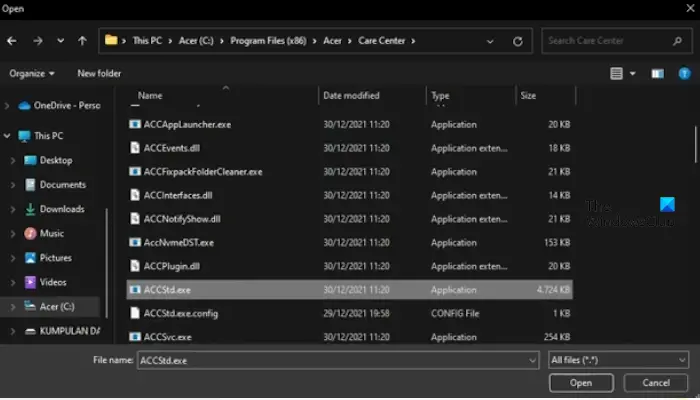Open the file type filter dropdown
The height and width of the screenshot is (400, 700).
[618, 360]
